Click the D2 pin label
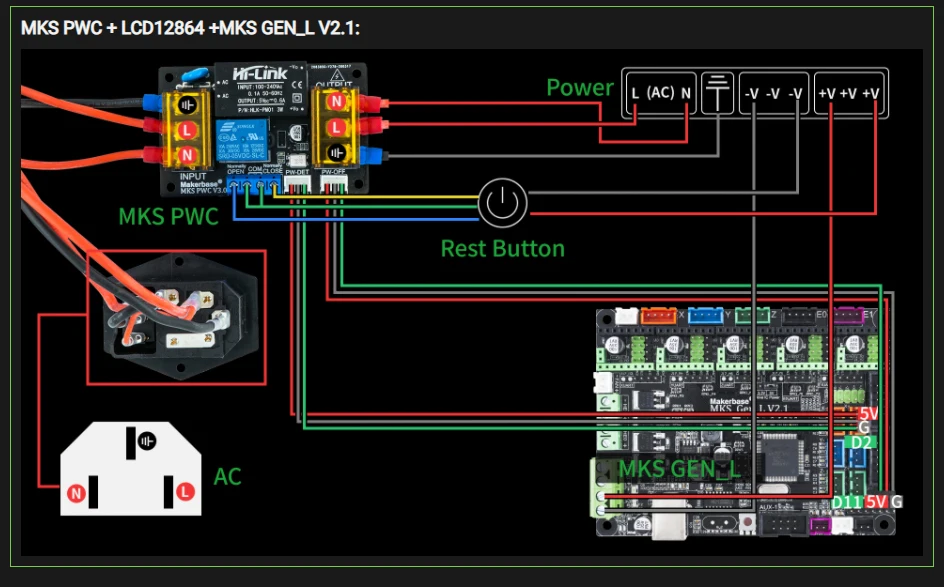Screen dimensions: 944x587 (862, 443)
